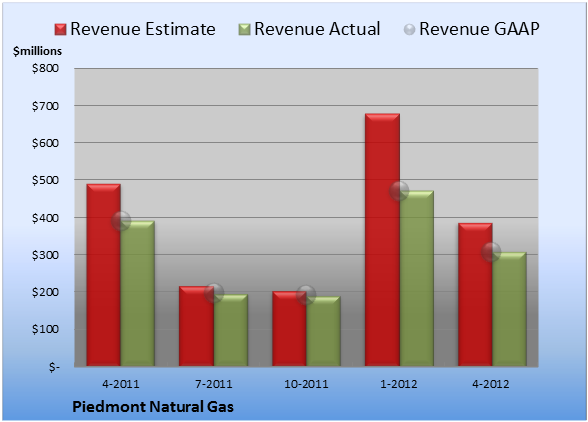Image resolution: width=588 pixels, height=422 pixels.
Task: Click the red estimate bar for 7-2011
Action: click(x=196, y=326)
